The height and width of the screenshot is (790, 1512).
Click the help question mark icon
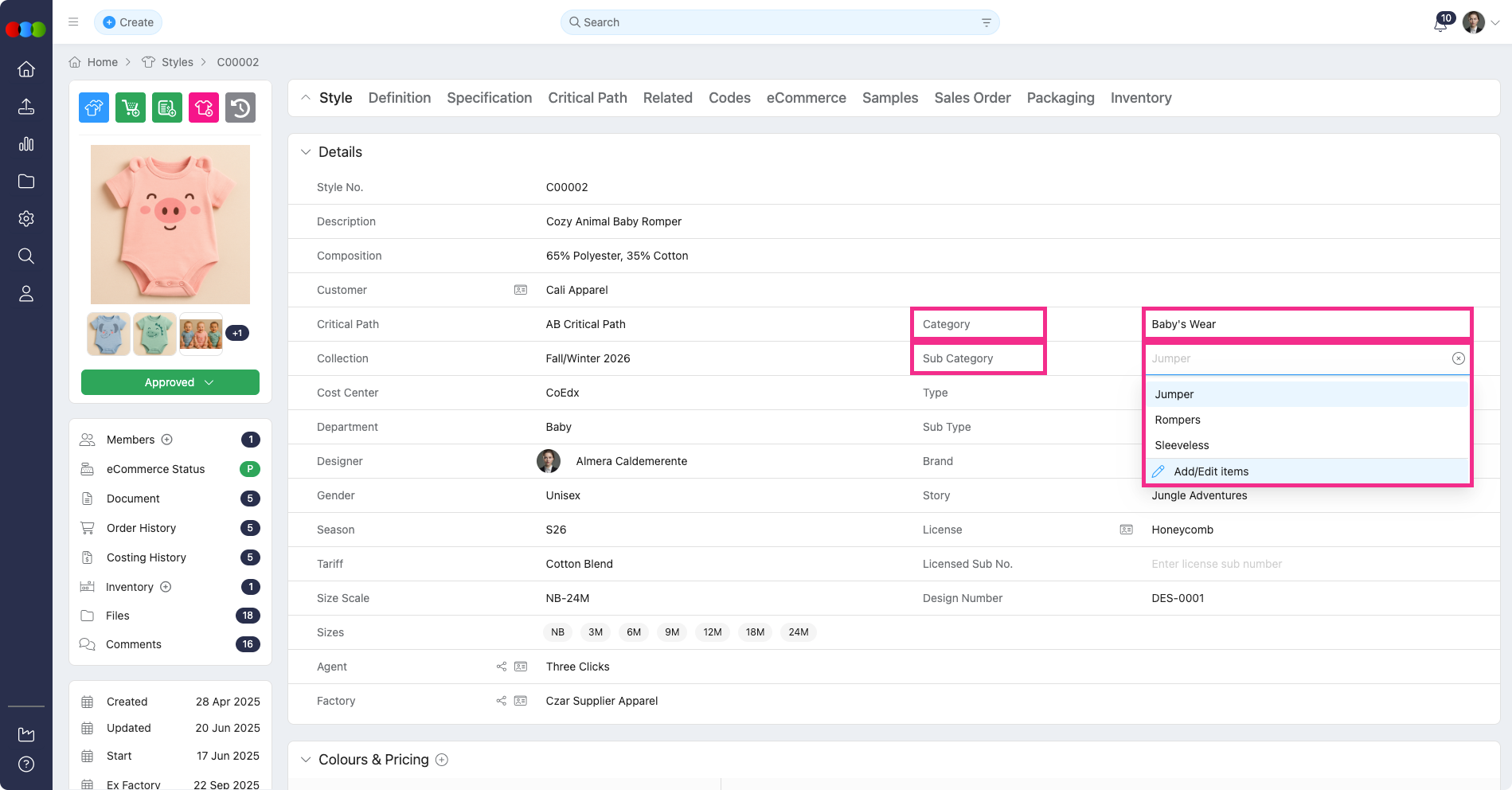(x=26, y=765)
